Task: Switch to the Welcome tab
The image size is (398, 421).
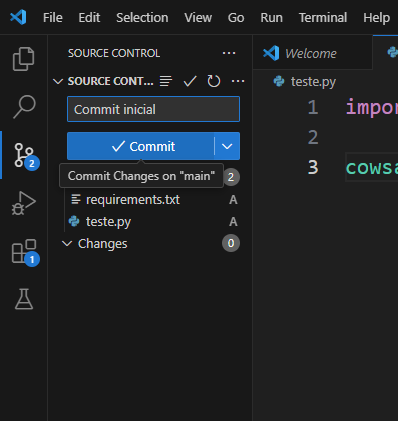Action: tap(312, 53)
